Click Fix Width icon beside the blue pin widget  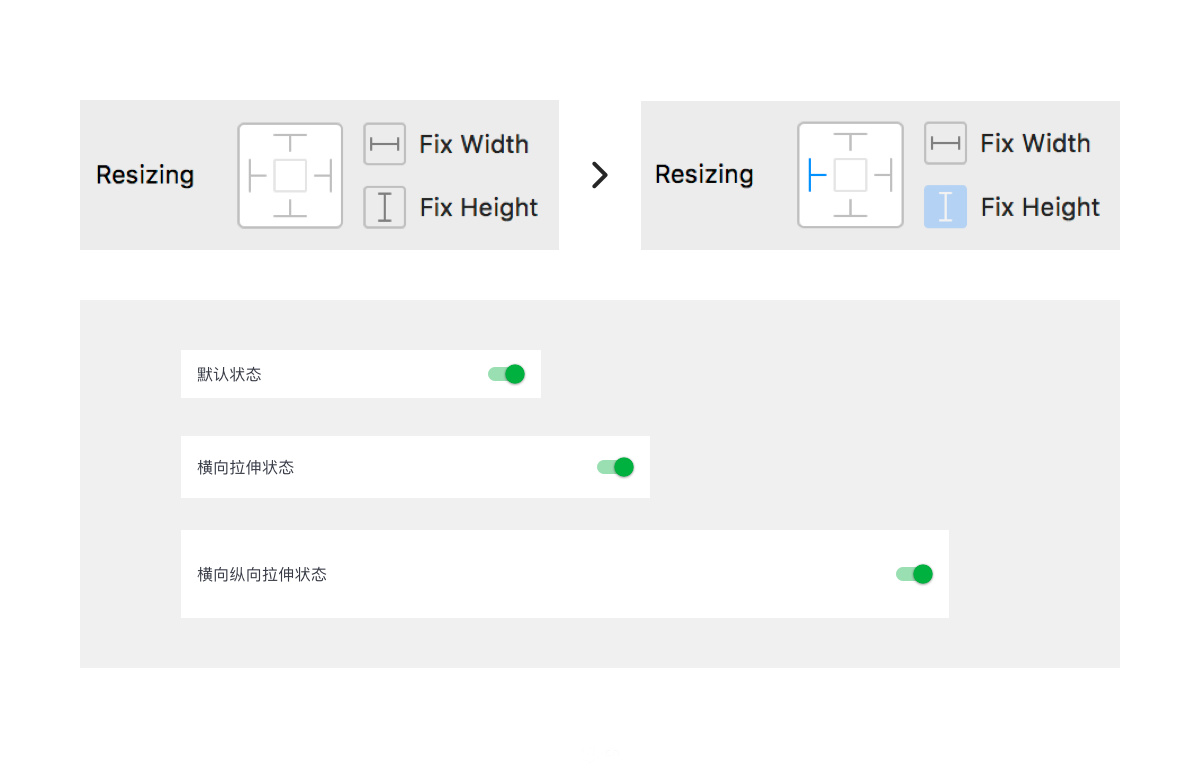945,143
